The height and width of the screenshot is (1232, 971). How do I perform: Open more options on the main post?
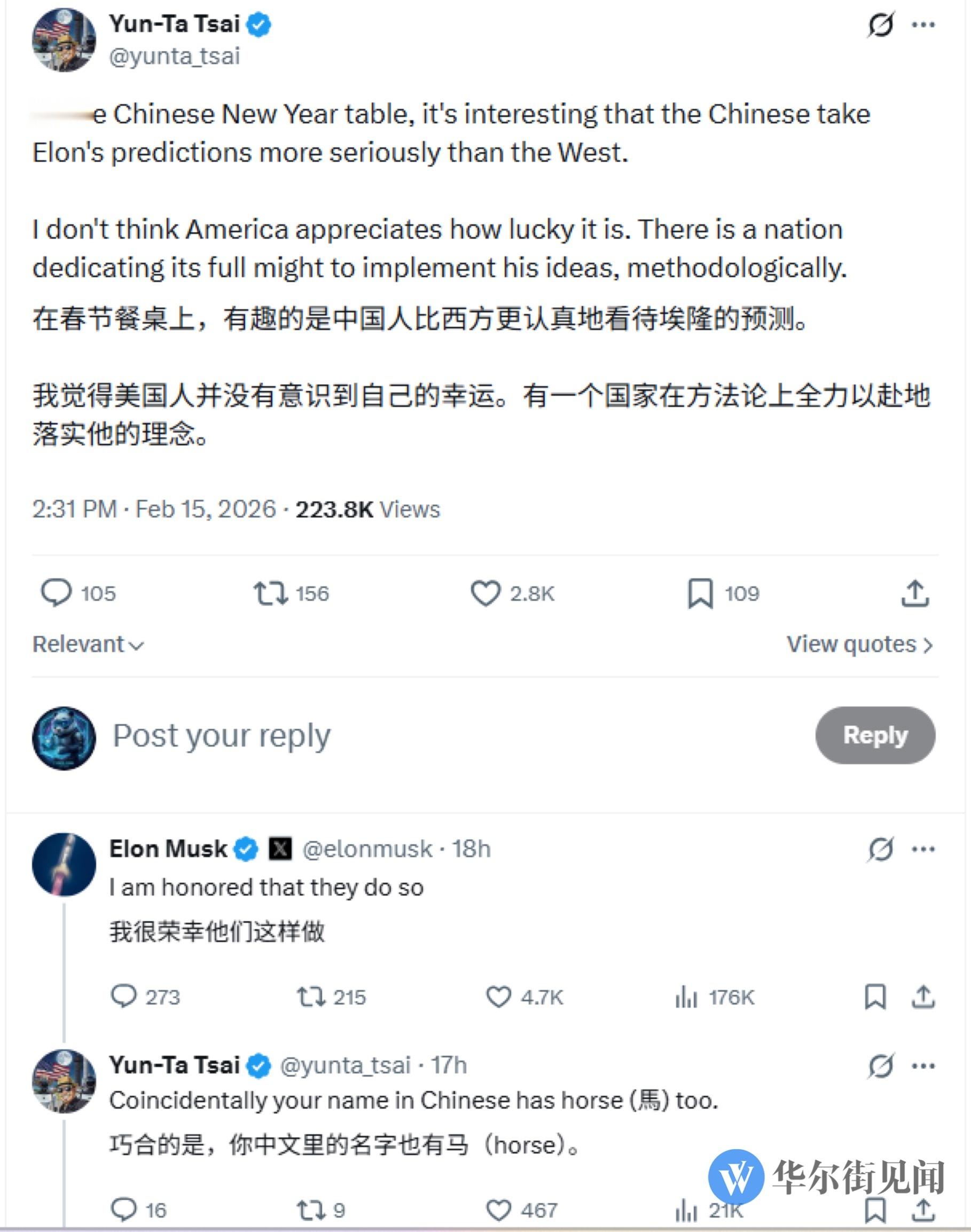click(925, 24)
